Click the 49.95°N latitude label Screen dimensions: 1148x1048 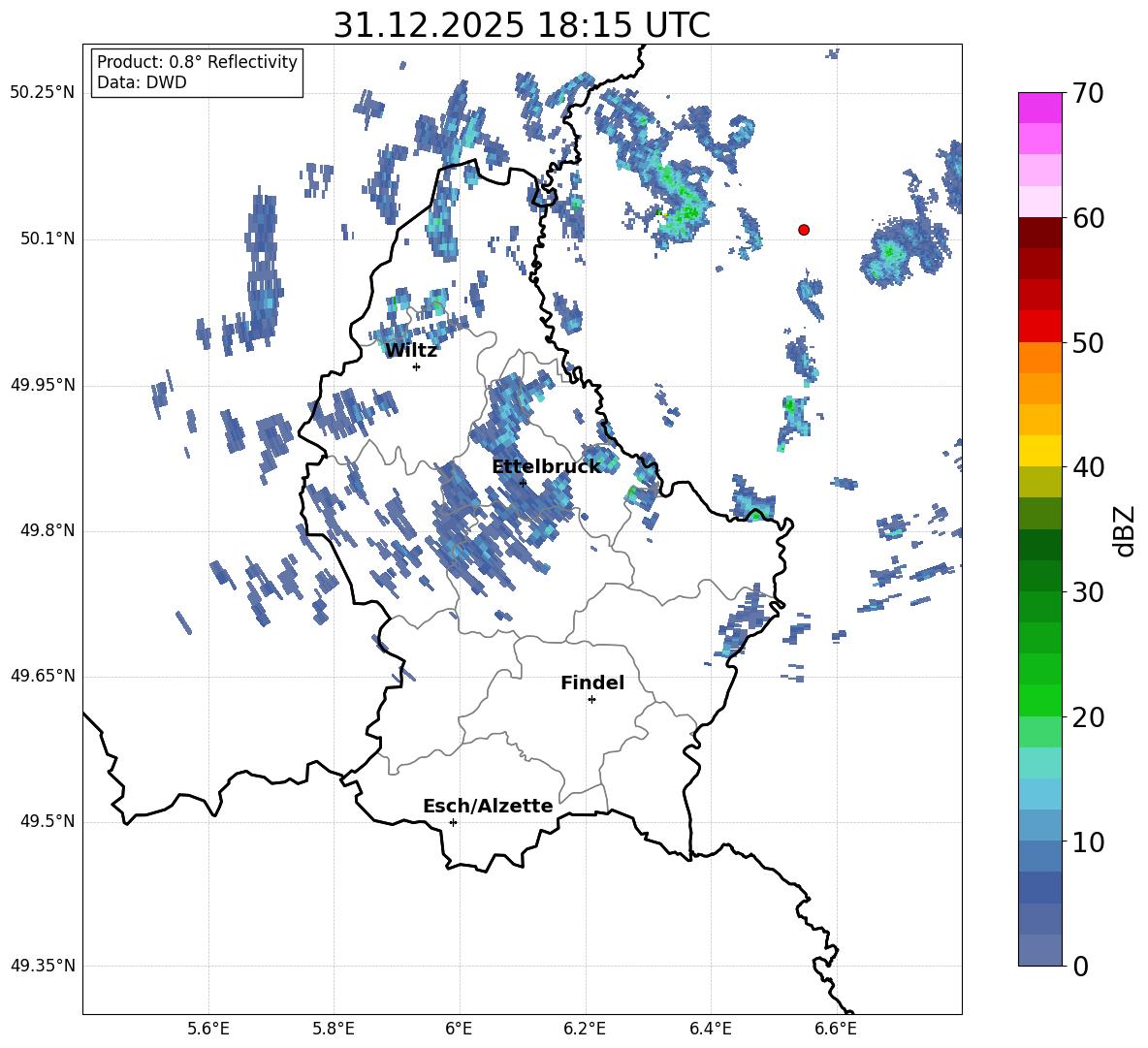(43, 385)
